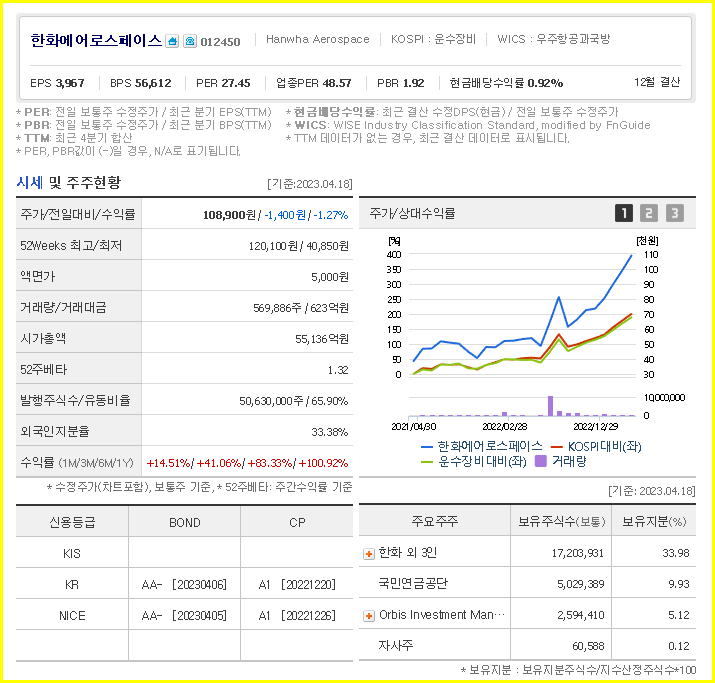Image resolution: width=715 pixels, height=683 pixels.
Task: Toggle the KOSPI대비(좌) red legend entry
Action: tap(596, 446)
